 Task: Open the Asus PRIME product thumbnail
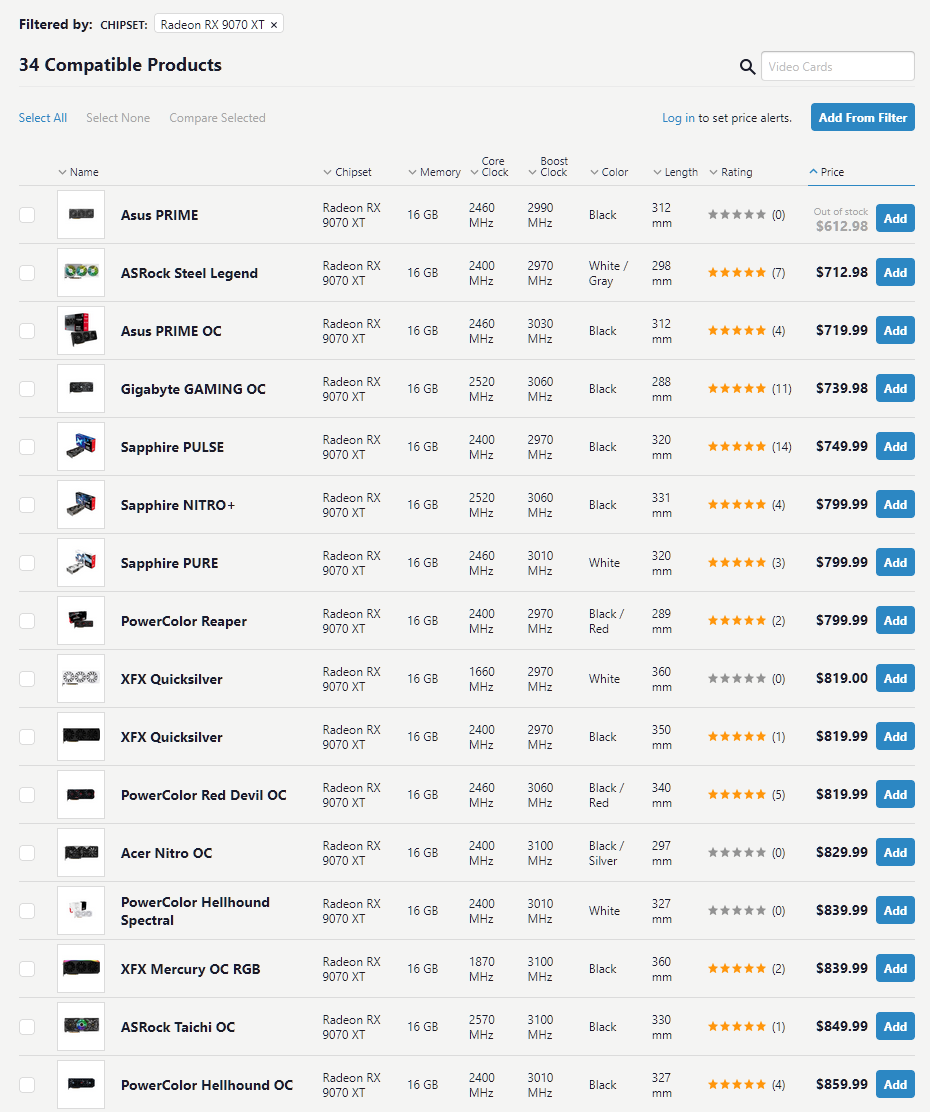coord(81,214)
